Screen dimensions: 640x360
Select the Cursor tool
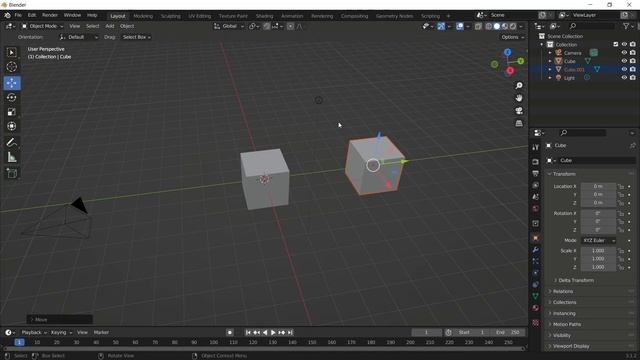coord(11,67)
